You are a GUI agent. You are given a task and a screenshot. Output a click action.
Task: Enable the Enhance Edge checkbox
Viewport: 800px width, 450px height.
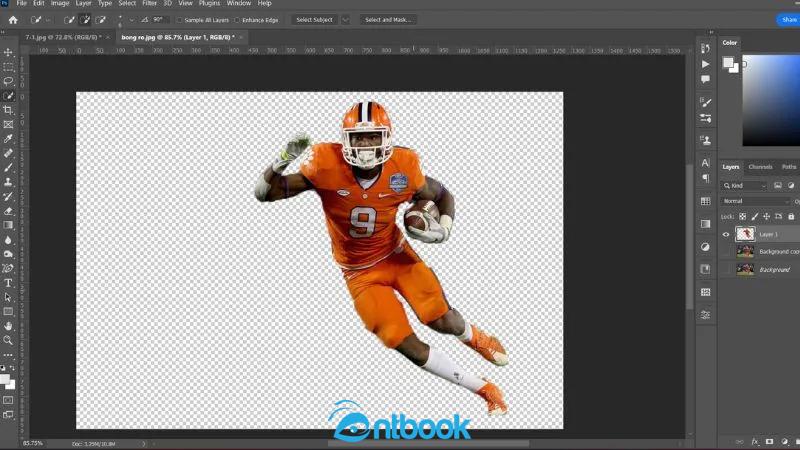236,20
